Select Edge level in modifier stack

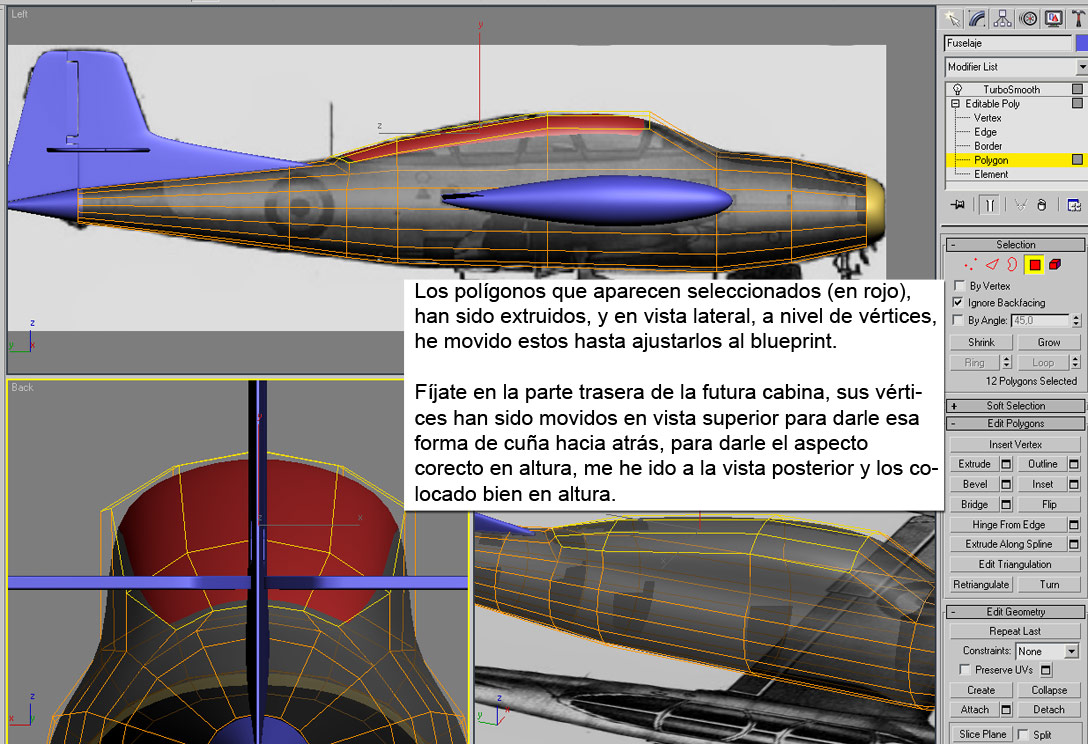click(x=985, y=132)
